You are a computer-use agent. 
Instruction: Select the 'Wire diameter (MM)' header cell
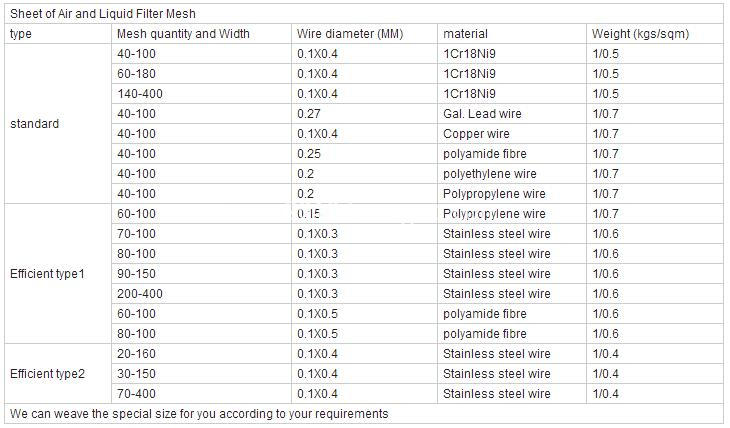pyautogui.click(x=349, y=34)
